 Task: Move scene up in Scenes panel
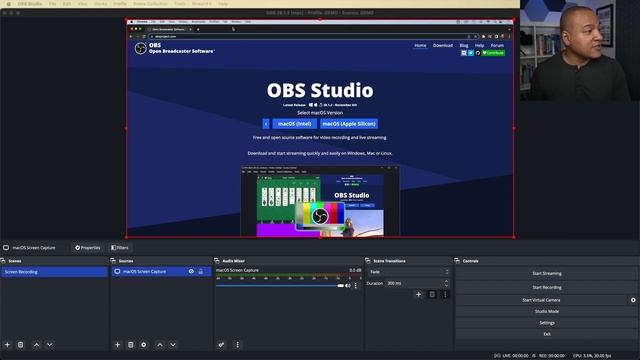pyautogui.click(x=36, y=345)
